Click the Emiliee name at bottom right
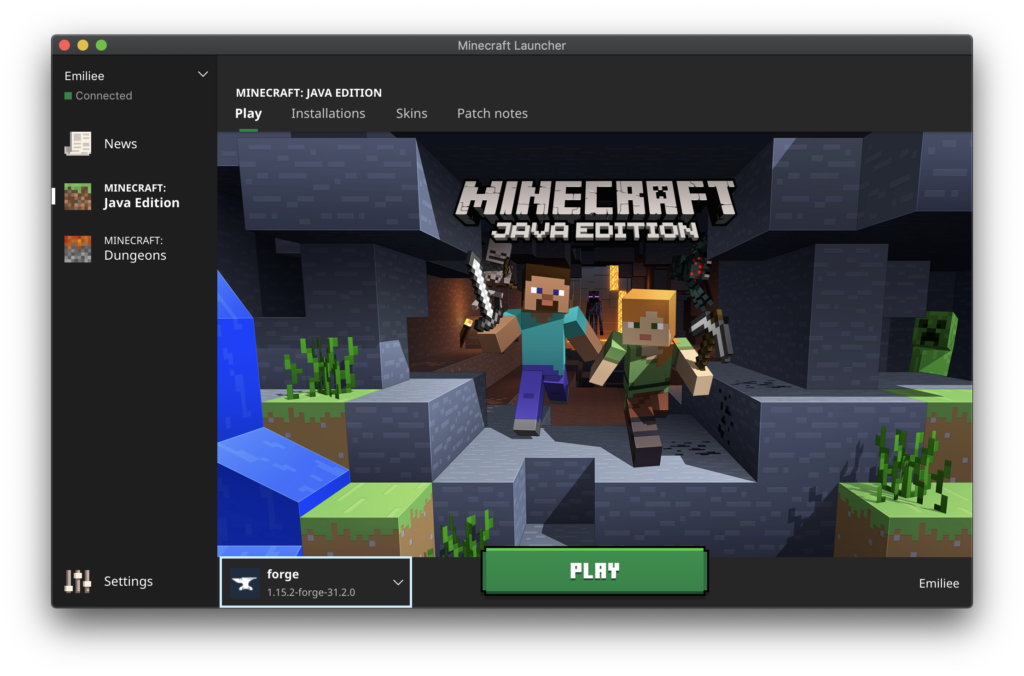The image size is (1024, 676). 938,583
